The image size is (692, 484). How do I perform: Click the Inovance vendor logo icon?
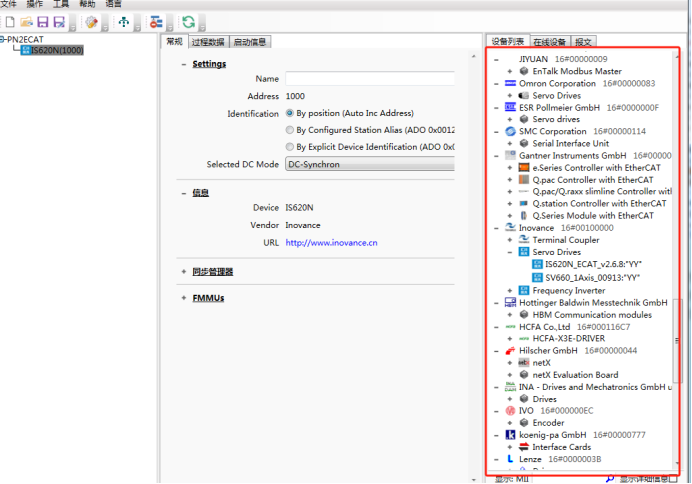(x=510, y=227)
